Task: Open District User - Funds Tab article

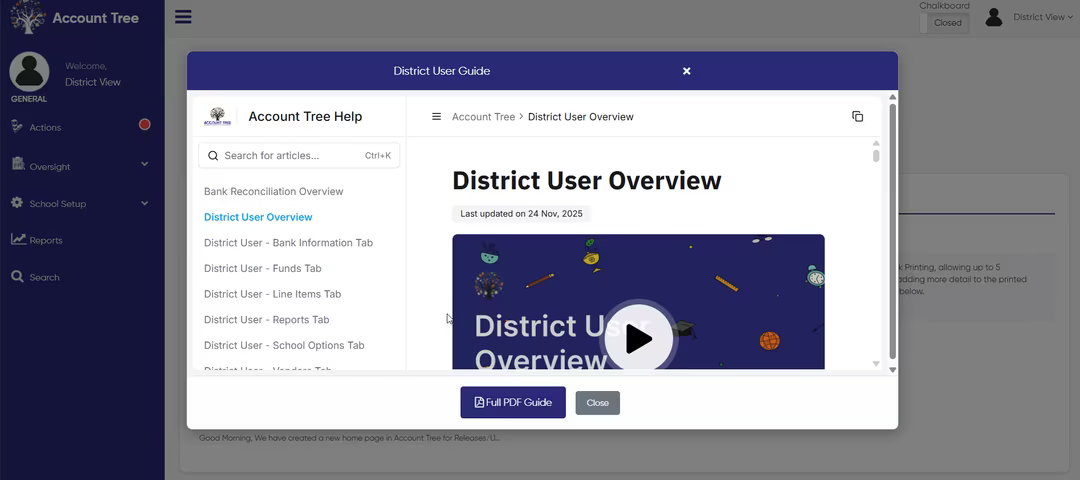Action: pos(262,268)
